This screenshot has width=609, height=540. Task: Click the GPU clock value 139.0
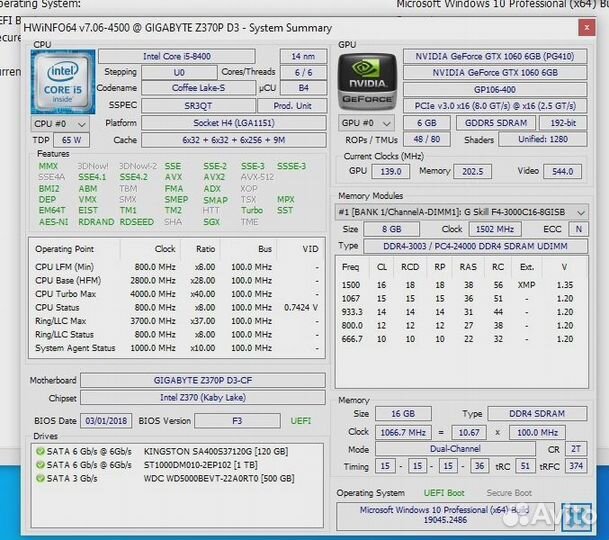[391, 171]
